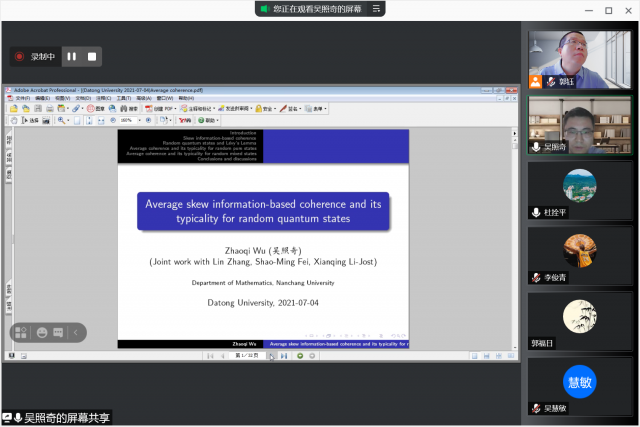Click the 录制中 recording indicator

click(x=34, y=57)
